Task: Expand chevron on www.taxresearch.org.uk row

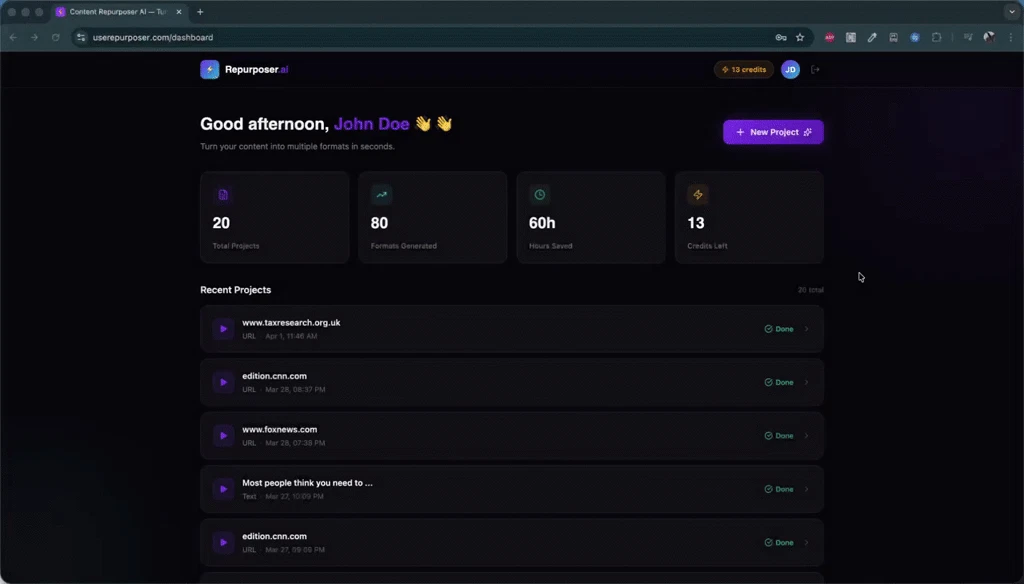Action: click(807, 329)
